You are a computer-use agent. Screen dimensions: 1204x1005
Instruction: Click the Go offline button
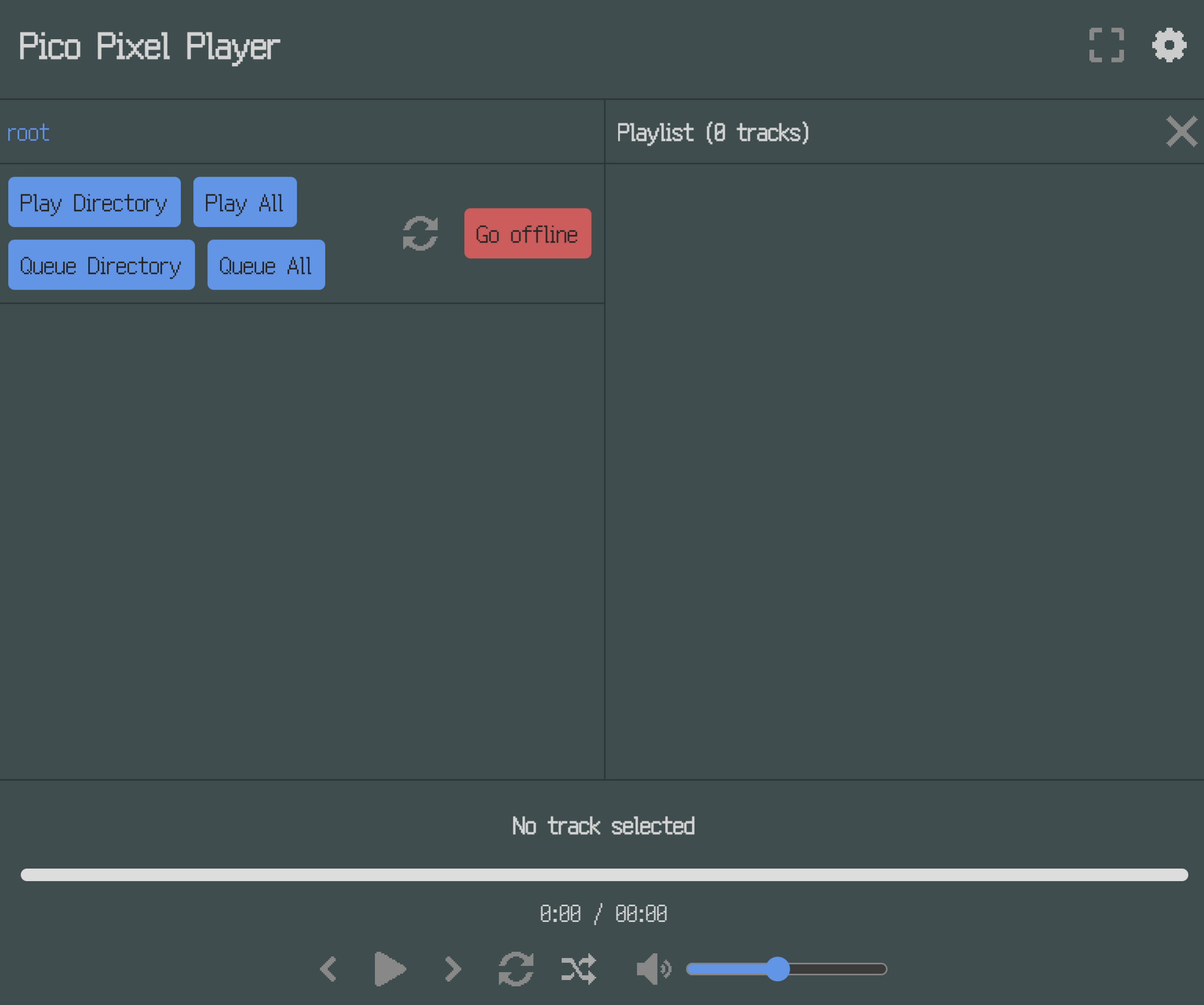(x=527, y=233)
